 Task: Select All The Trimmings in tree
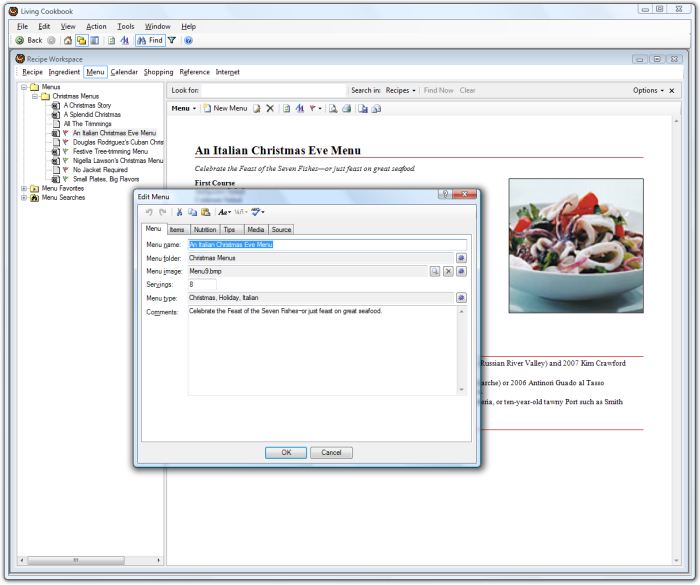[x=88, y=124]
